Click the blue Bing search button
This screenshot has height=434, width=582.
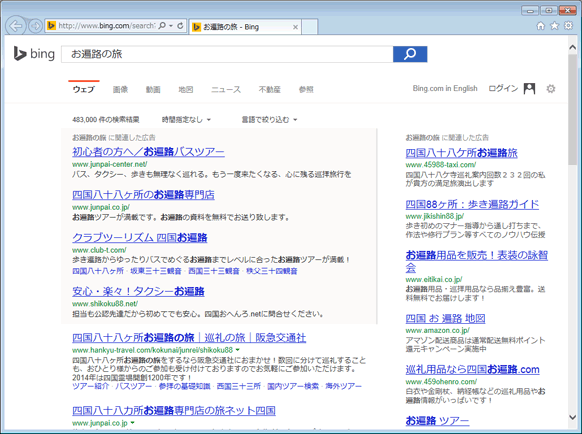pyautogui.click(x=410, y=54)
